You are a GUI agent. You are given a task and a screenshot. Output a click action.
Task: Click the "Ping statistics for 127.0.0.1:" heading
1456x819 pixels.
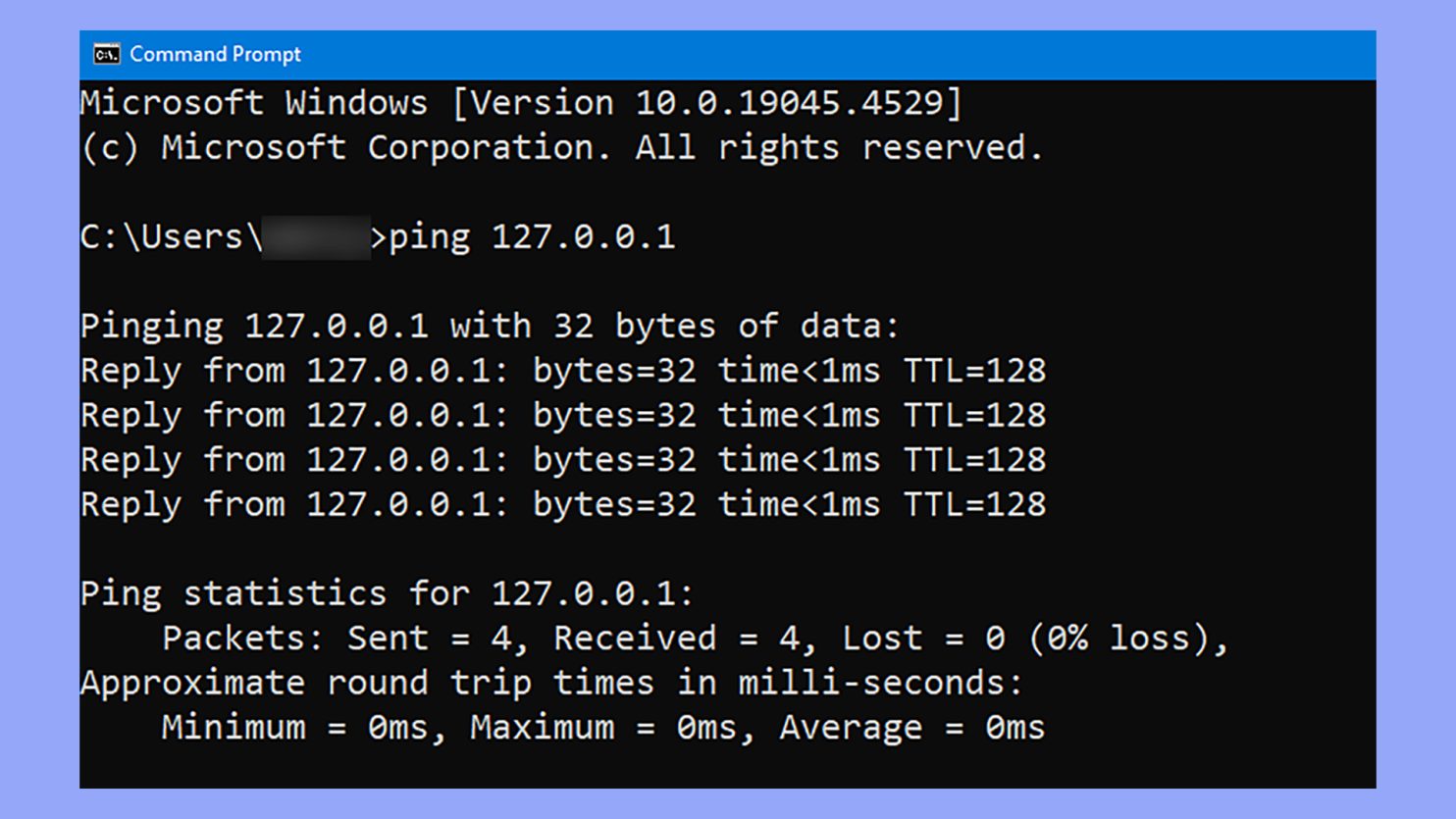(x=387, y=594)
